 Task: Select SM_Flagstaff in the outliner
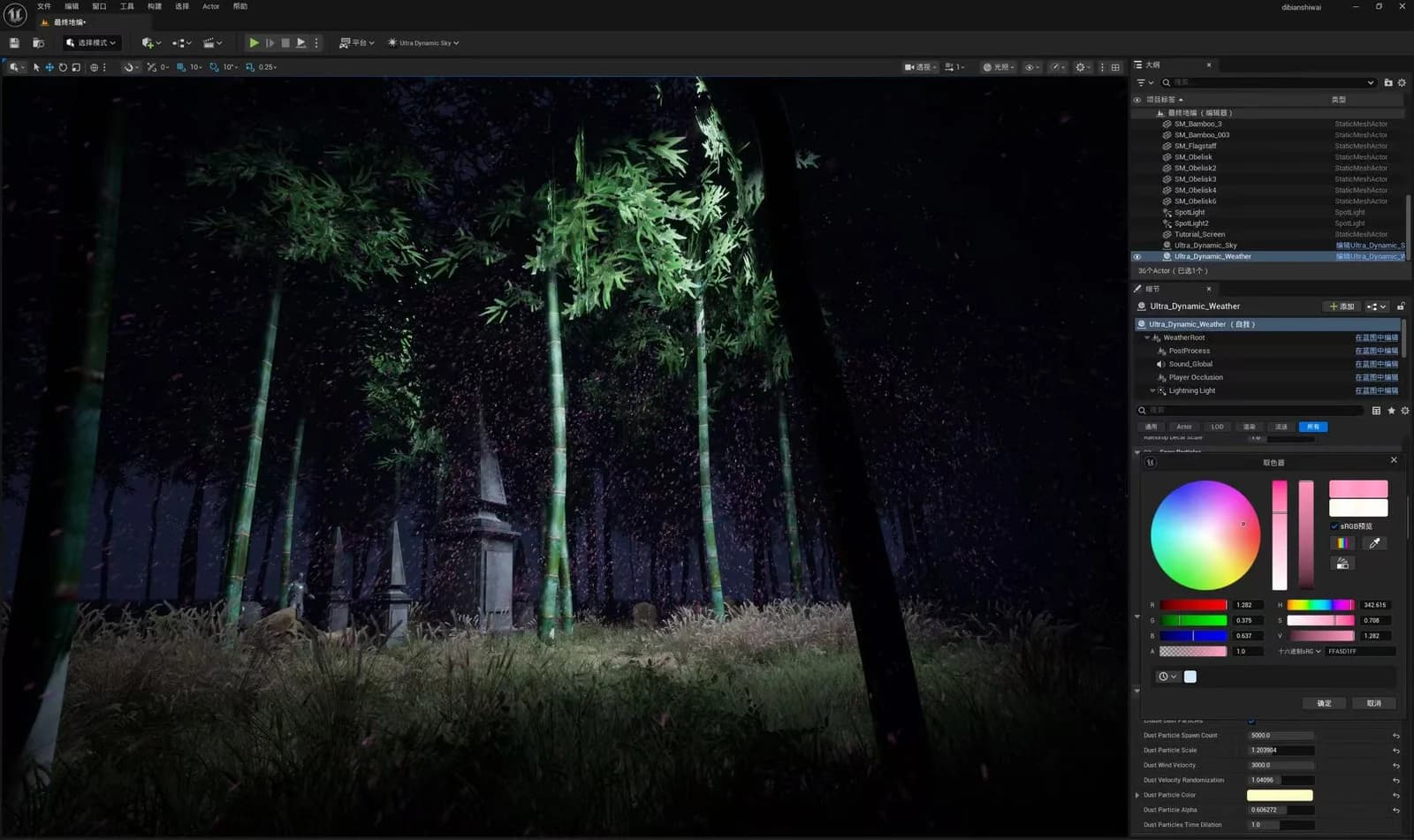point(1195,146)
